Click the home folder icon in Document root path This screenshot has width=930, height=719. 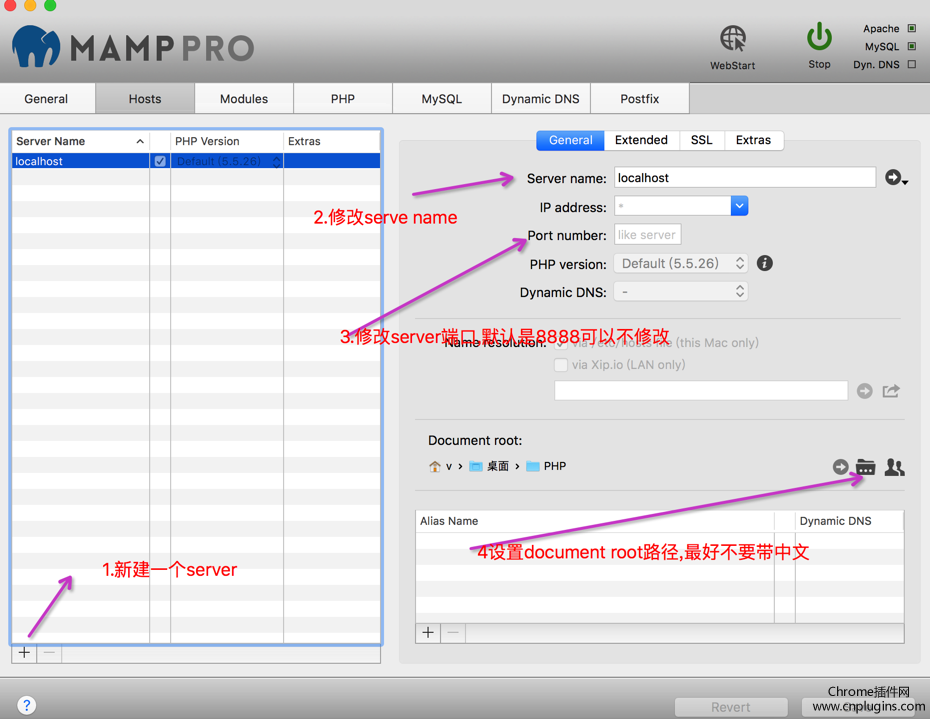tap(435, 466)
